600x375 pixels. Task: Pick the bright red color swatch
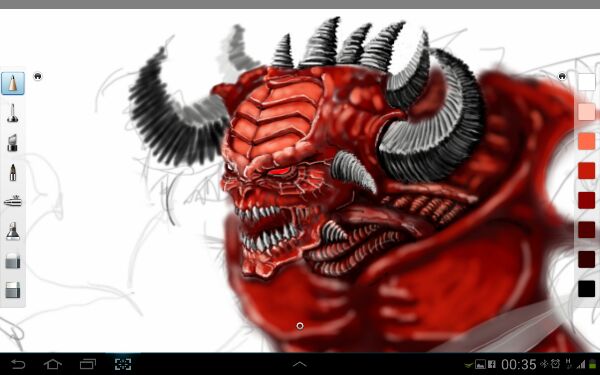(587, 171)
